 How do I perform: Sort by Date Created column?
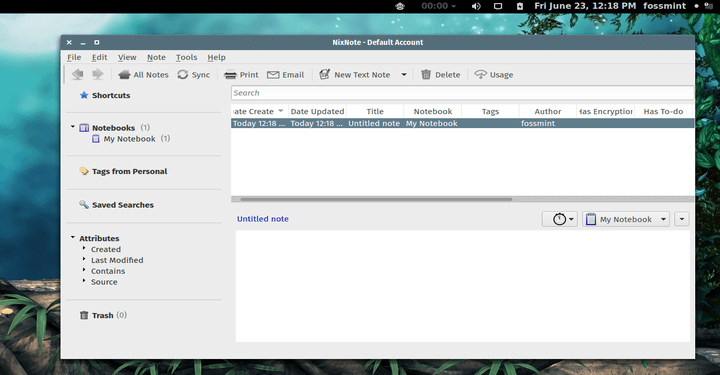point(259,111)
